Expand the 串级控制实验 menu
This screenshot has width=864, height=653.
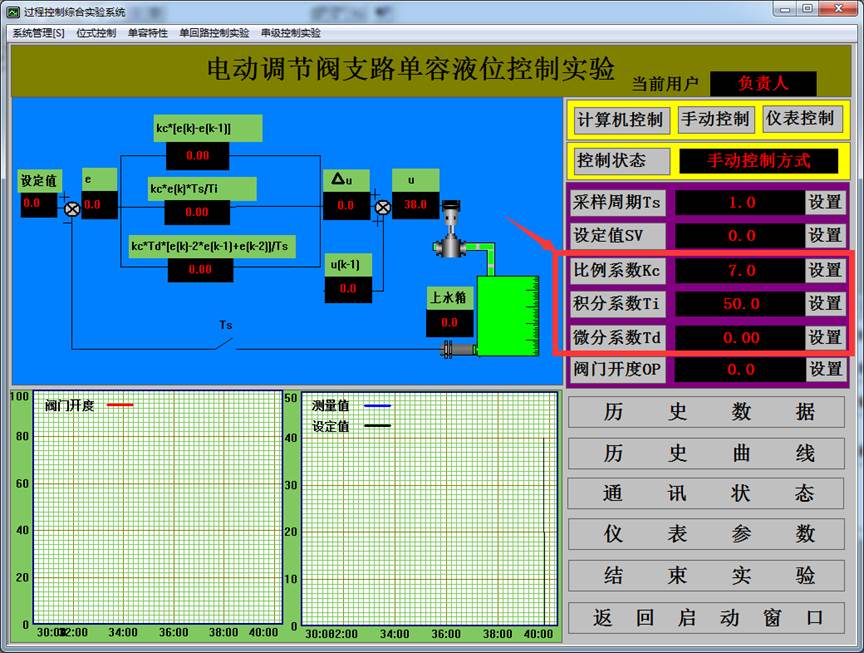point(291,32)
